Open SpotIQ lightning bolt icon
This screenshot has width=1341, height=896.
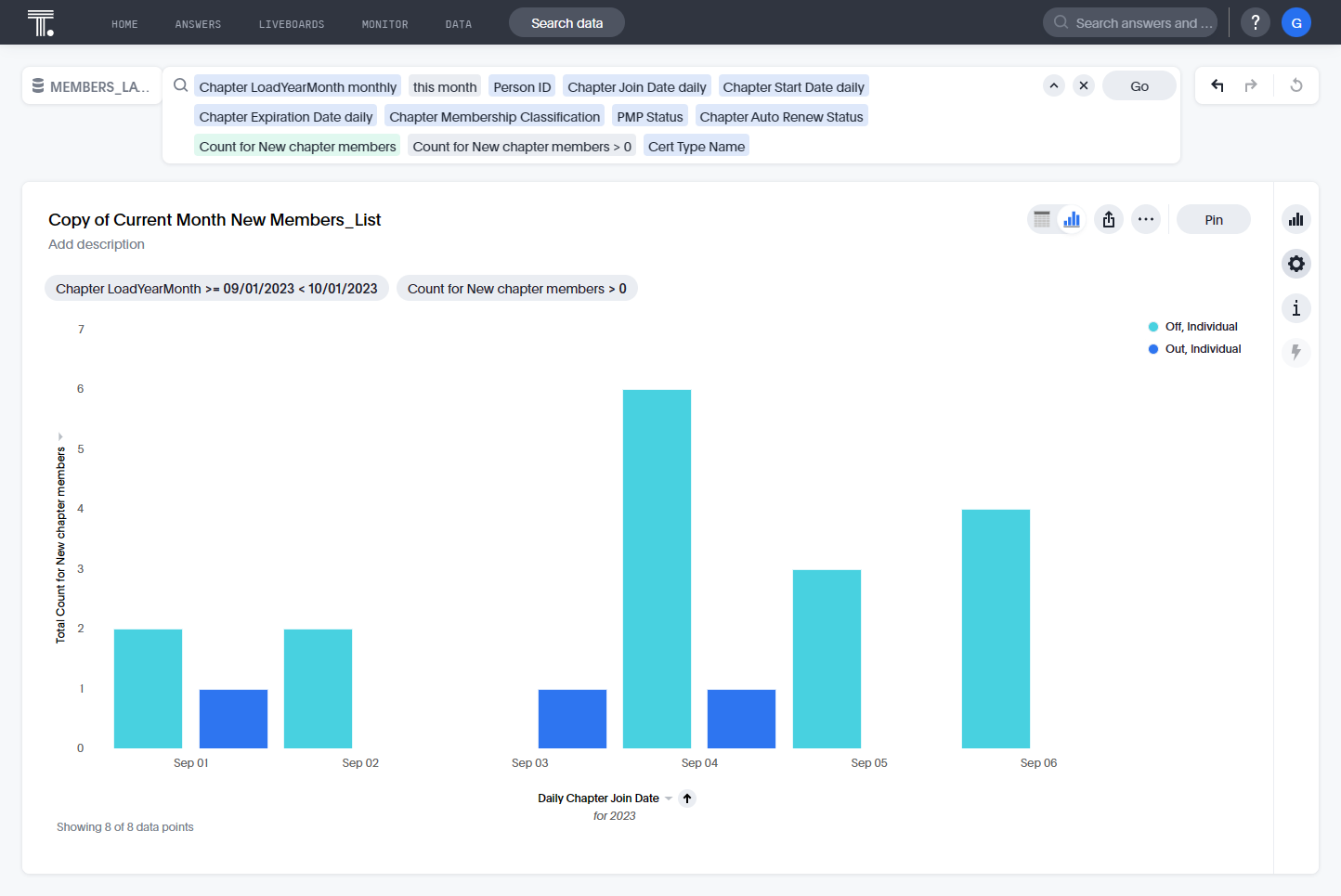(1296, 353)
